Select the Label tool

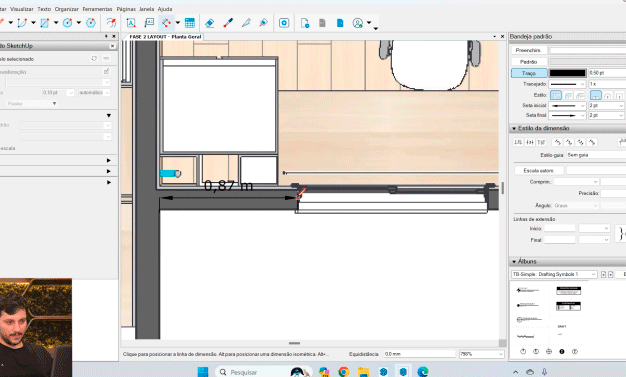149,23
